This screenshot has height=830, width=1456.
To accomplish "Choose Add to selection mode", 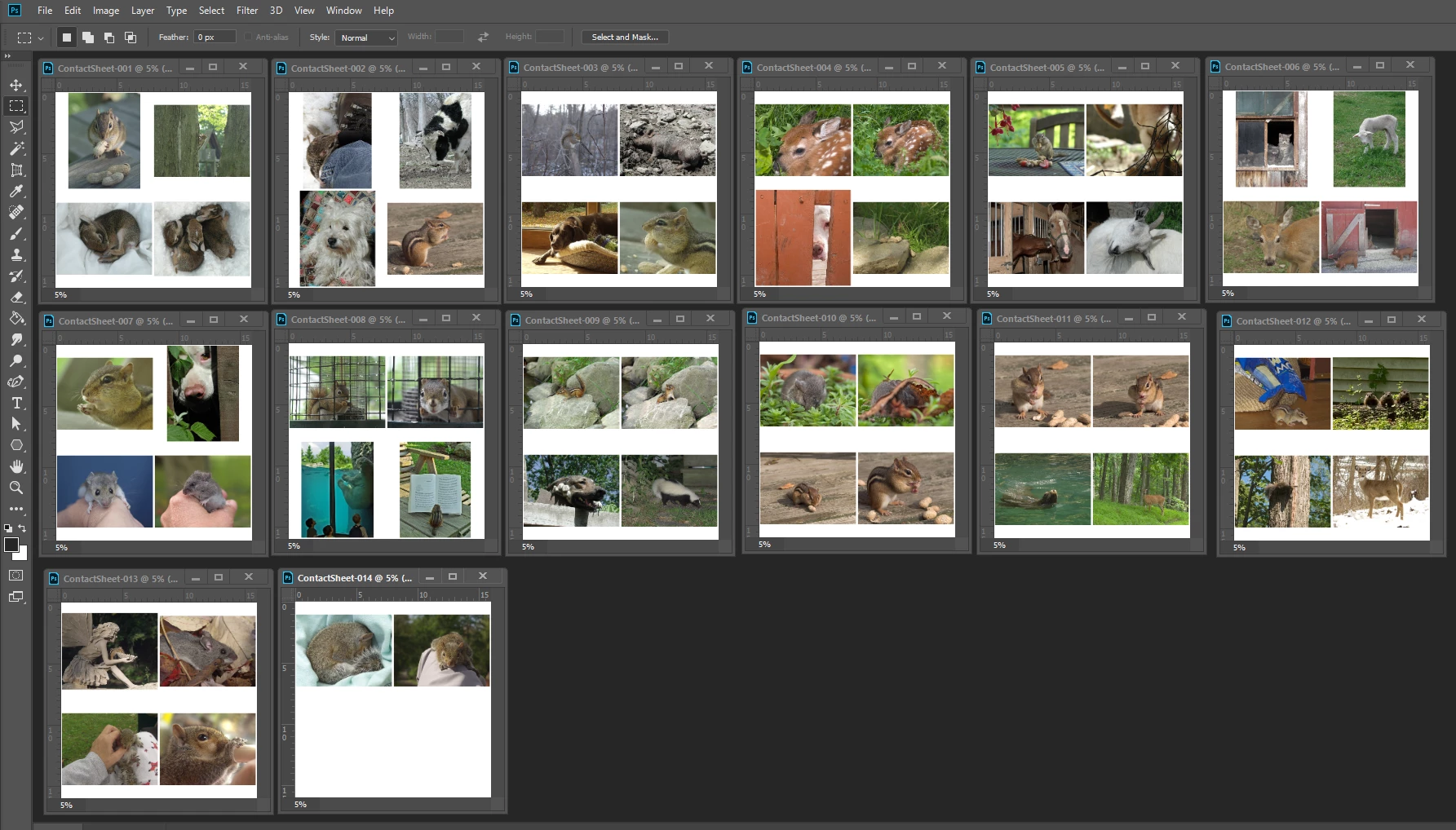I will point(88,38).
